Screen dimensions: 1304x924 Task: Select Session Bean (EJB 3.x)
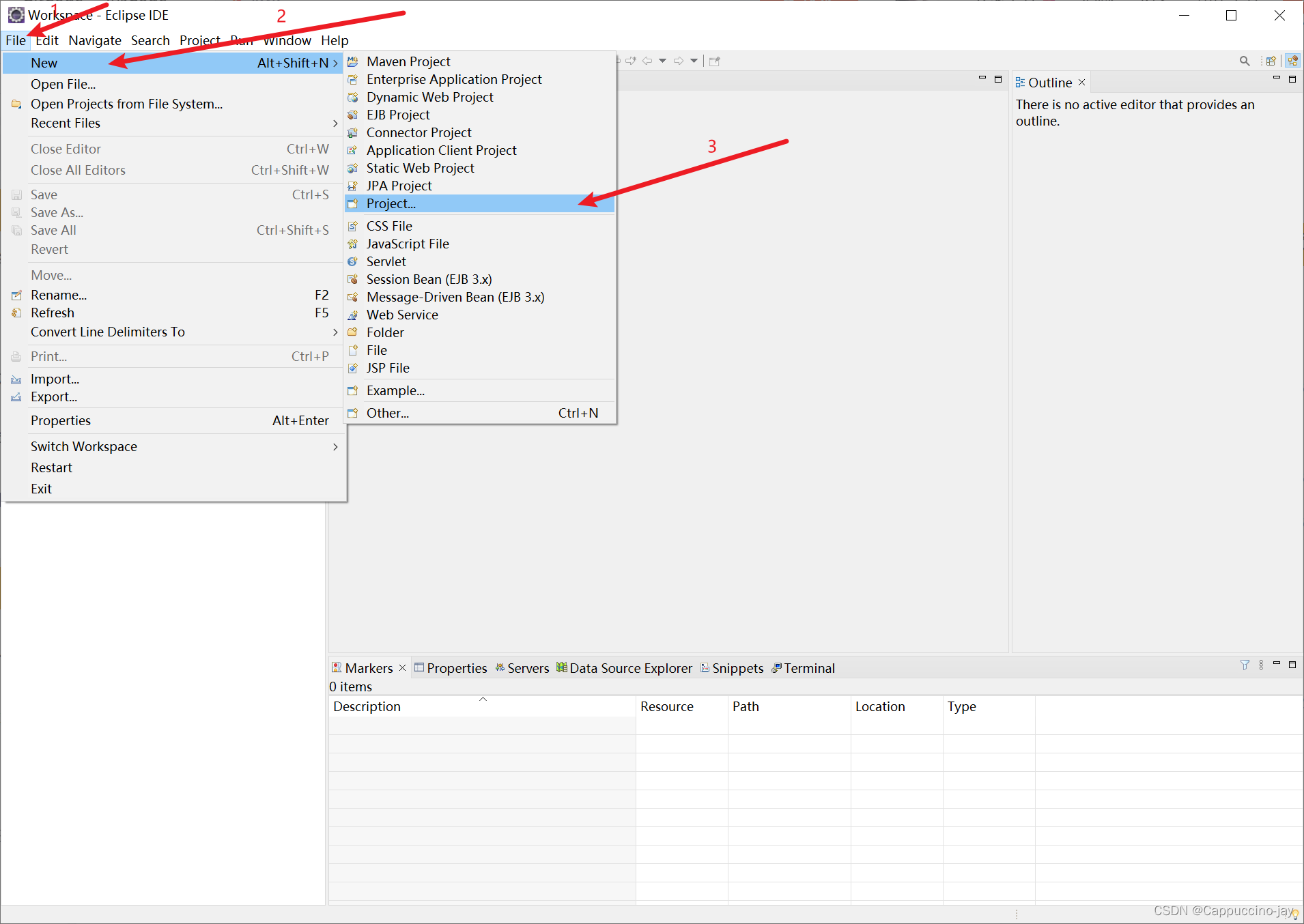pos(481,280)
